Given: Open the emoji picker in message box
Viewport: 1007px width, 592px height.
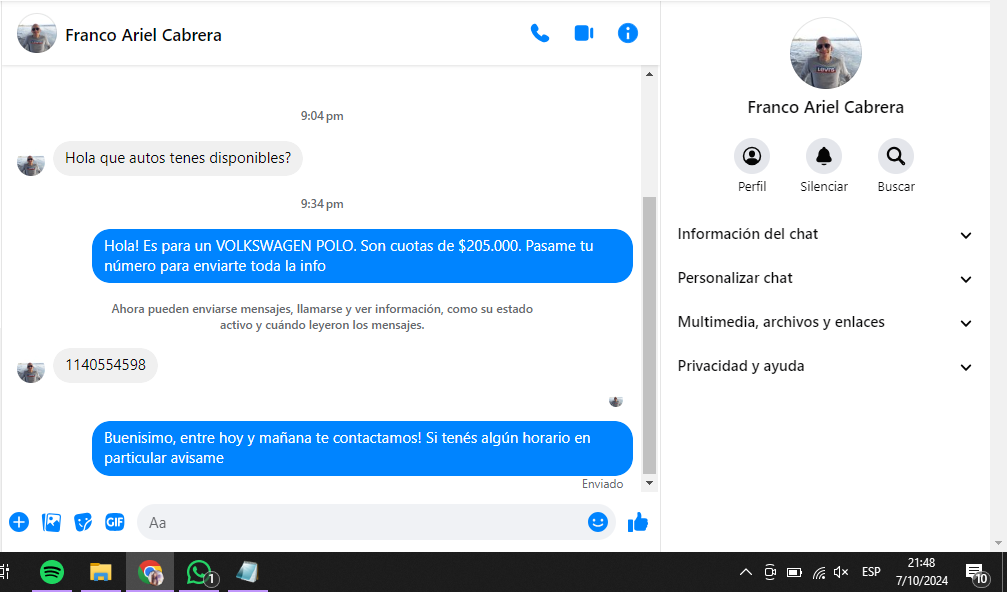Looking at the screenshot, I should click(x=598, y=522).
